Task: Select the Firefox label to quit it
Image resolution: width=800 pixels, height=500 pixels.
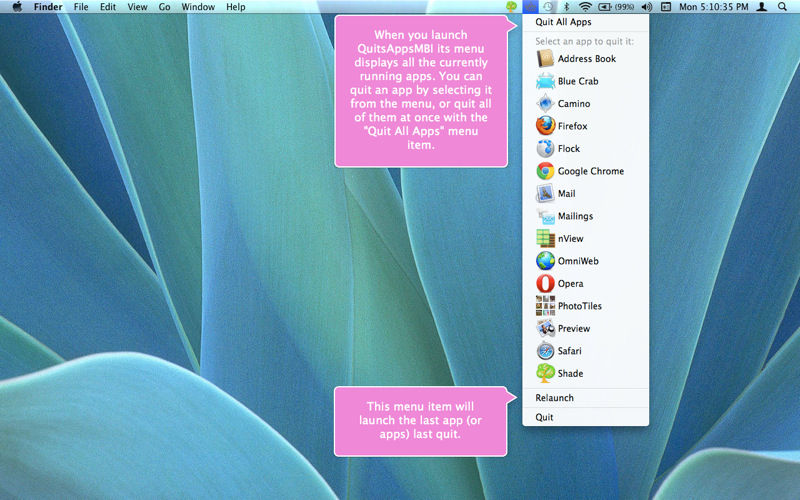Action: point(572,126)
